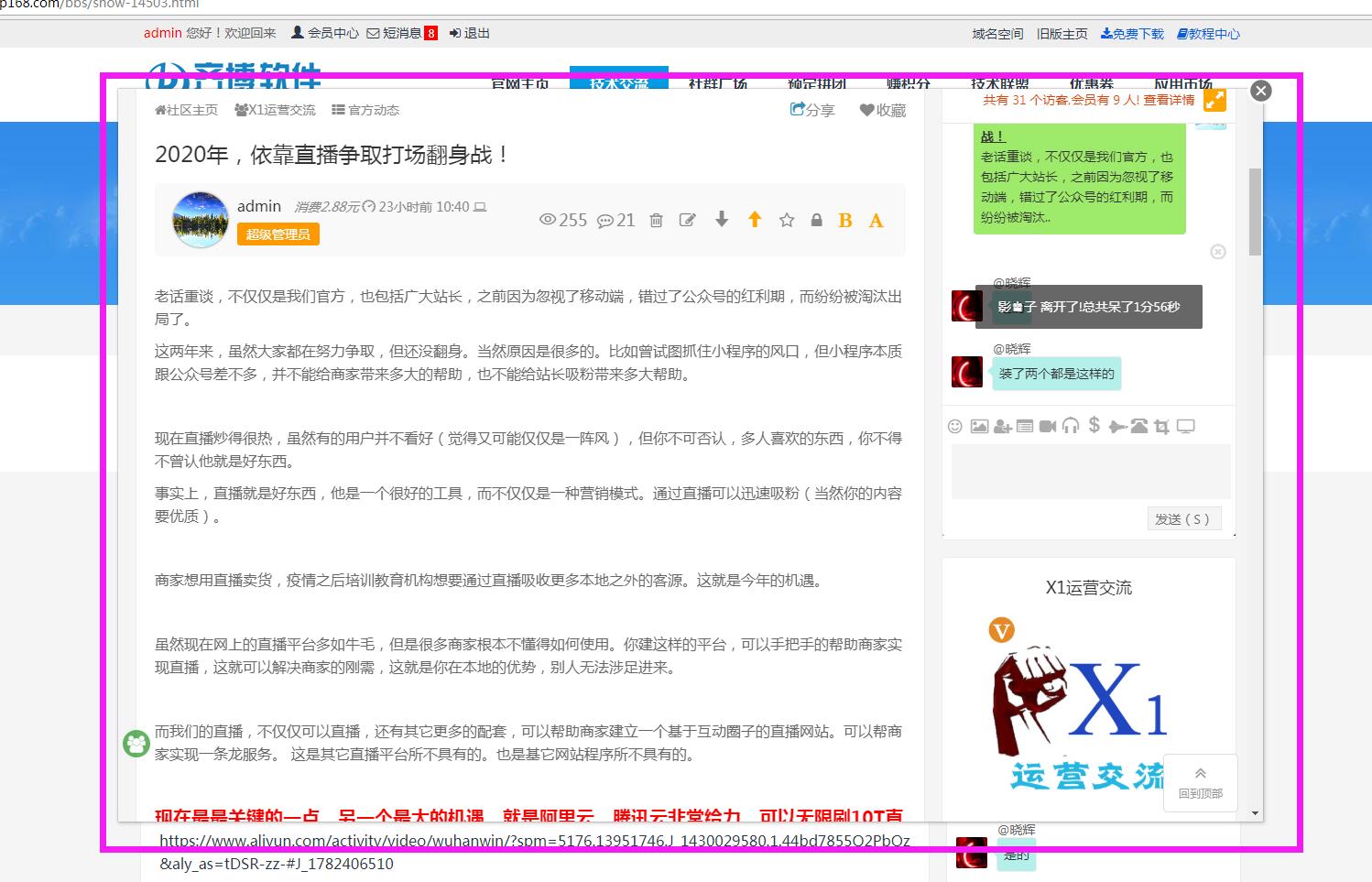
Task: Click the crop screenshot icon in chat toolbar
Action: click(x=1161, y=426)
